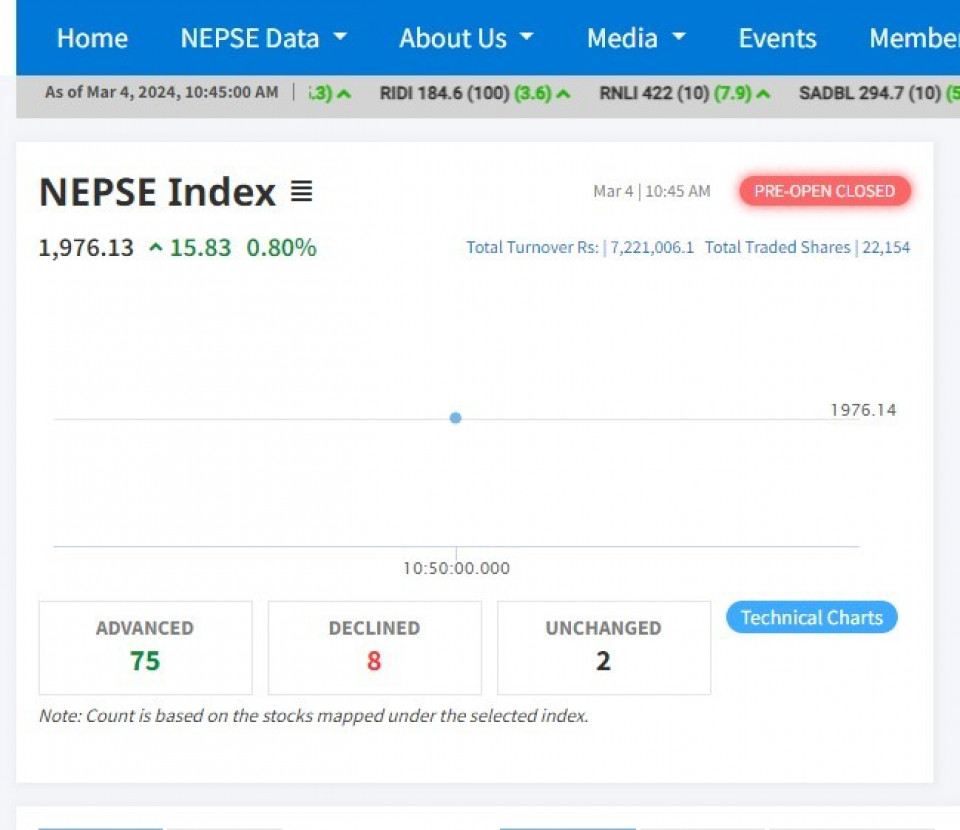Open Technical Charts
The height and width of the screenshot is (830, 960).
click(x=812, y=617)
